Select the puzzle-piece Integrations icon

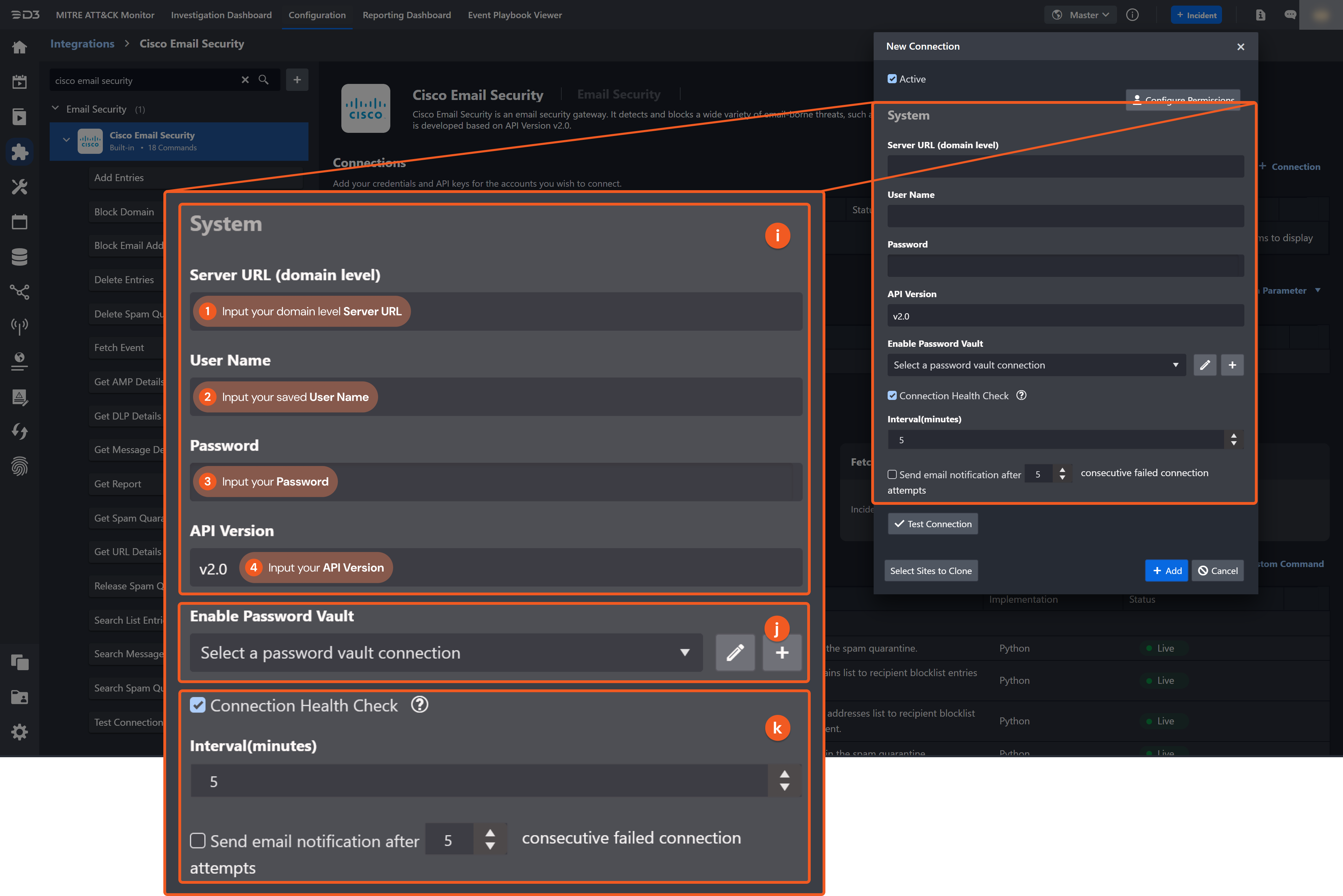[x=20, y=151]
